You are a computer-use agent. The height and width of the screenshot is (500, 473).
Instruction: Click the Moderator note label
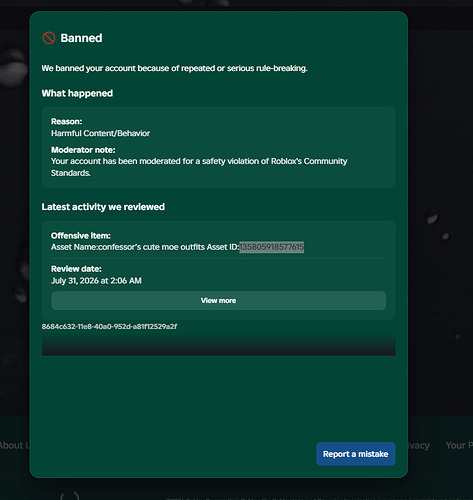pyautogui.click(x=83, y=150)
